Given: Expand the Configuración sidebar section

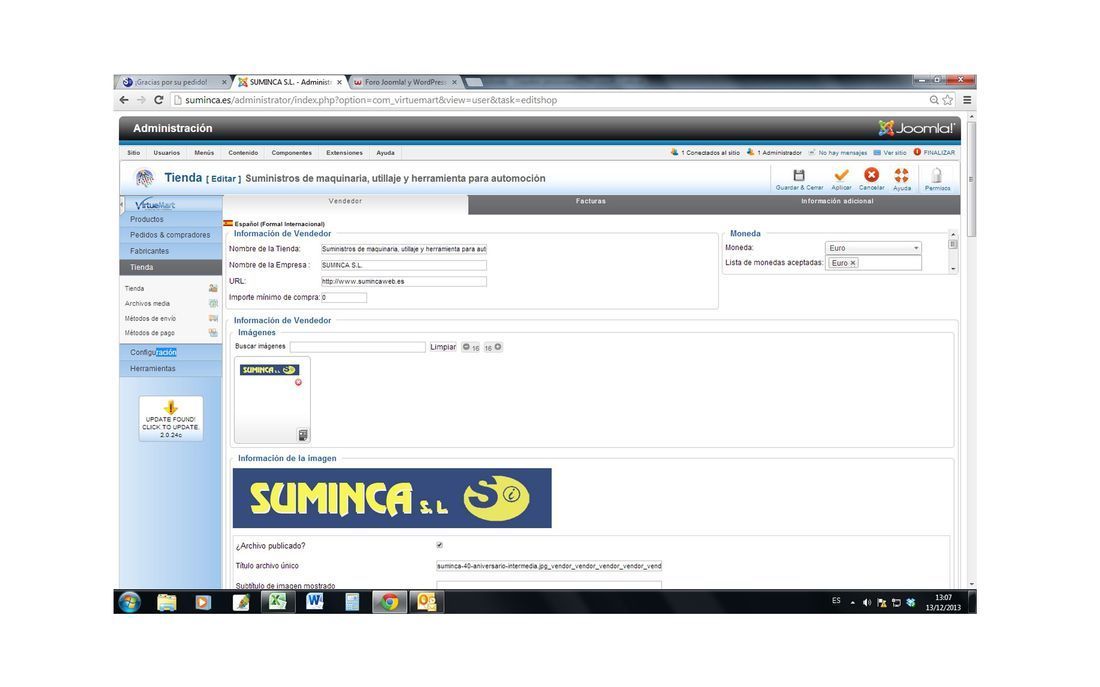Looking at the screenshot, I should pyautogui.click(x=170, y=352).
